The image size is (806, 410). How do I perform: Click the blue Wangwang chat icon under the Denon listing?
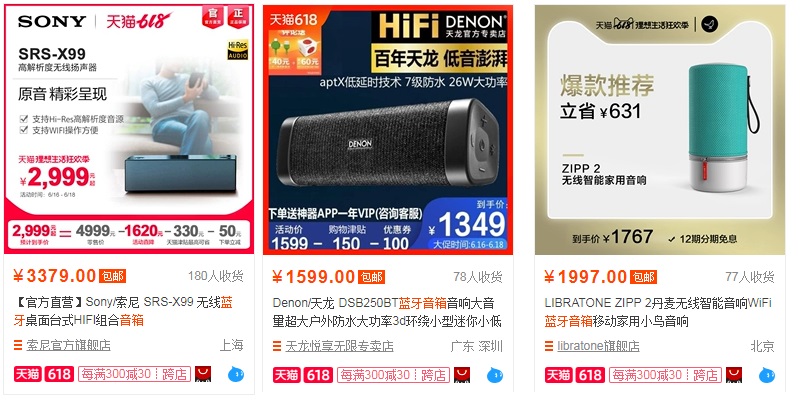click(x=495, y=375)
